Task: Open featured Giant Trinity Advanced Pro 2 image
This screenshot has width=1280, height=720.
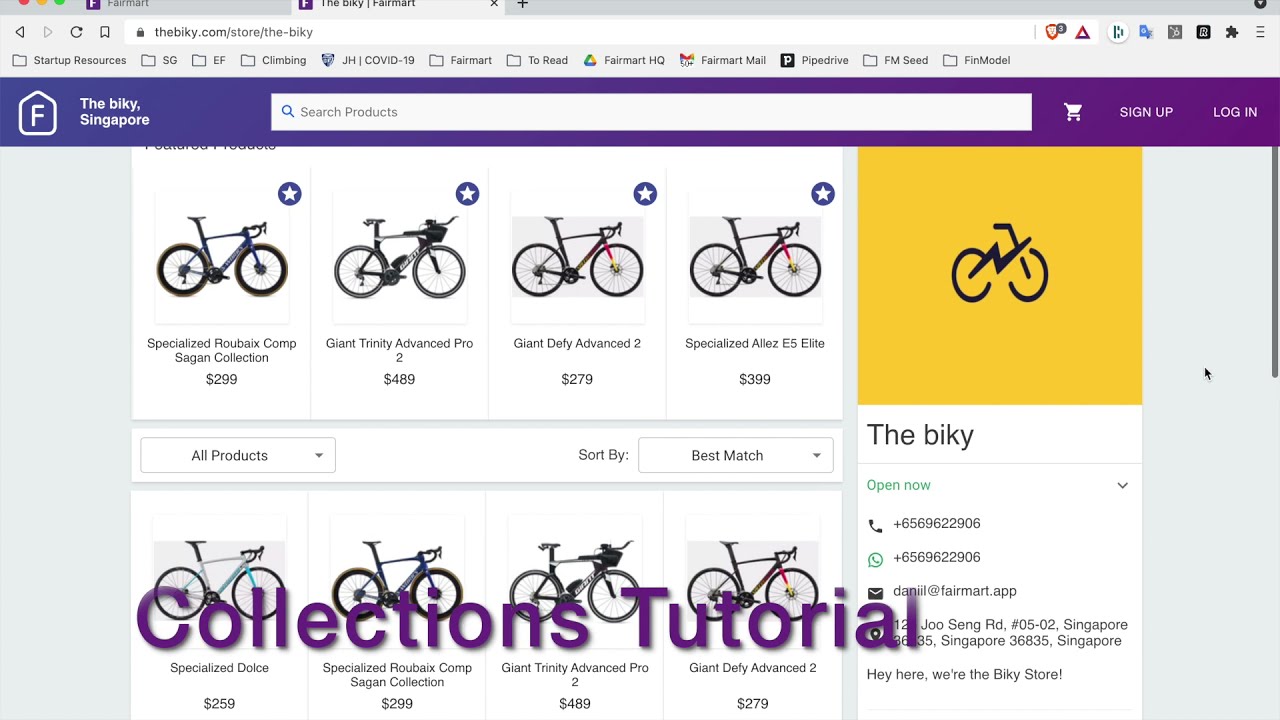Action: coord(399,258)
